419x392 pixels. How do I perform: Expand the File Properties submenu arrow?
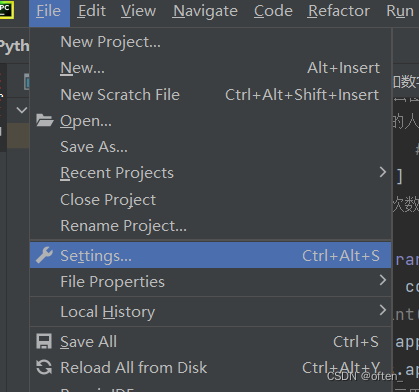click(x=383, y=280)
